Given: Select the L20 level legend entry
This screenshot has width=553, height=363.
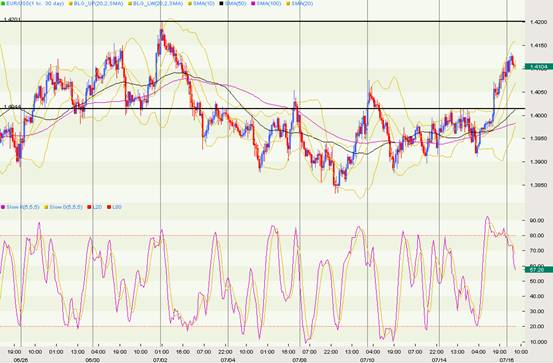Looking at the screenshot, I should 94,207.
